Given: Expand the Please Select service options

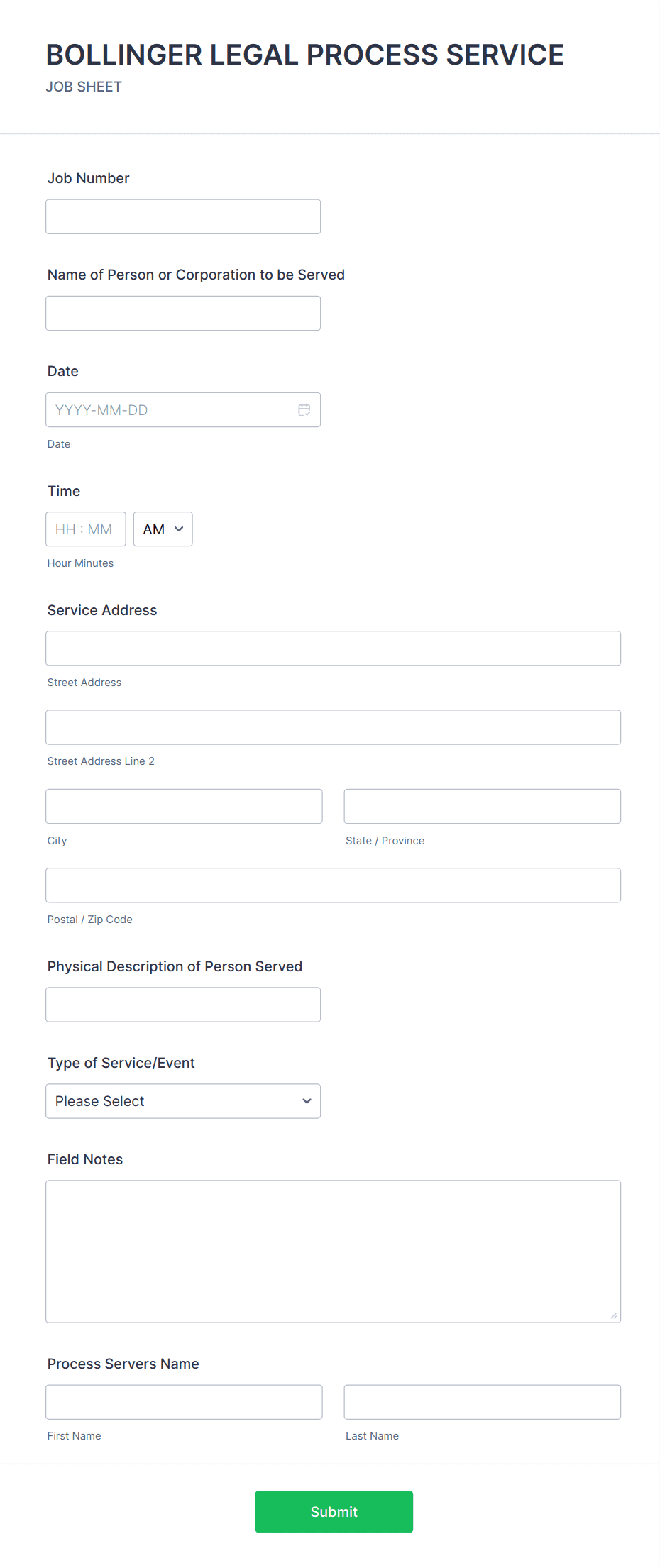Looking at the screenshot, I should click(x=182, y=1100).
